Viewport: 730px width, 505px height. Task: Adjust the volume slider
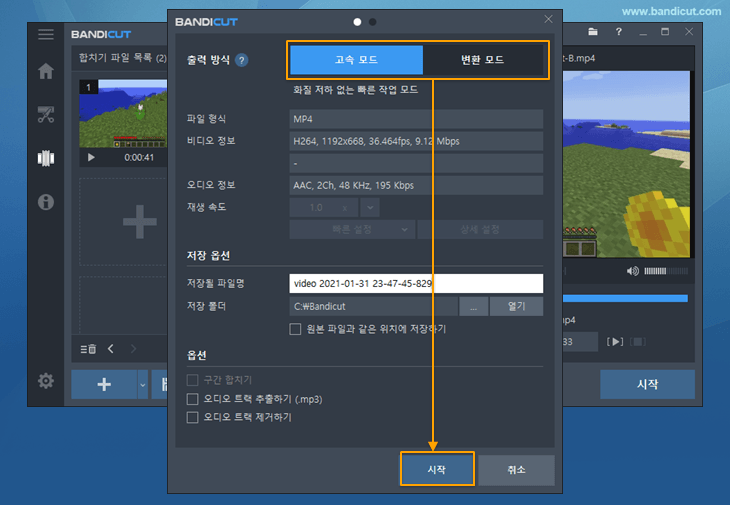(x=666, y=271)
